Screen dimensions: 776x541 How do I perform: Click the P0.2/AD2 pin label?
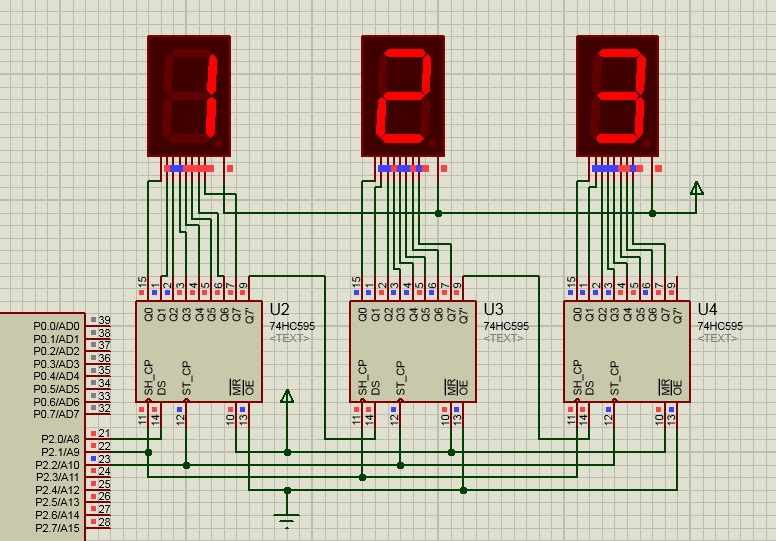coord(56,351)
